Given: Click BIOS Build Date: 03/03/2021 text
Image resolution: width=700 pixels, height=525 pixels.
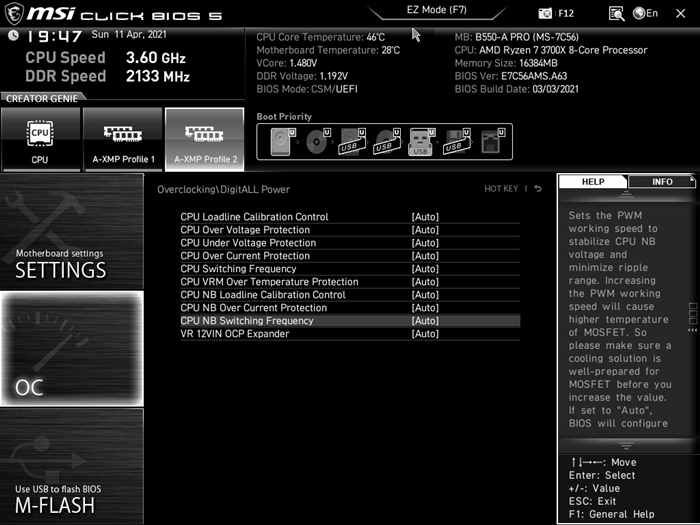Looking at the screenshot, I should click(x=517, y=89).
